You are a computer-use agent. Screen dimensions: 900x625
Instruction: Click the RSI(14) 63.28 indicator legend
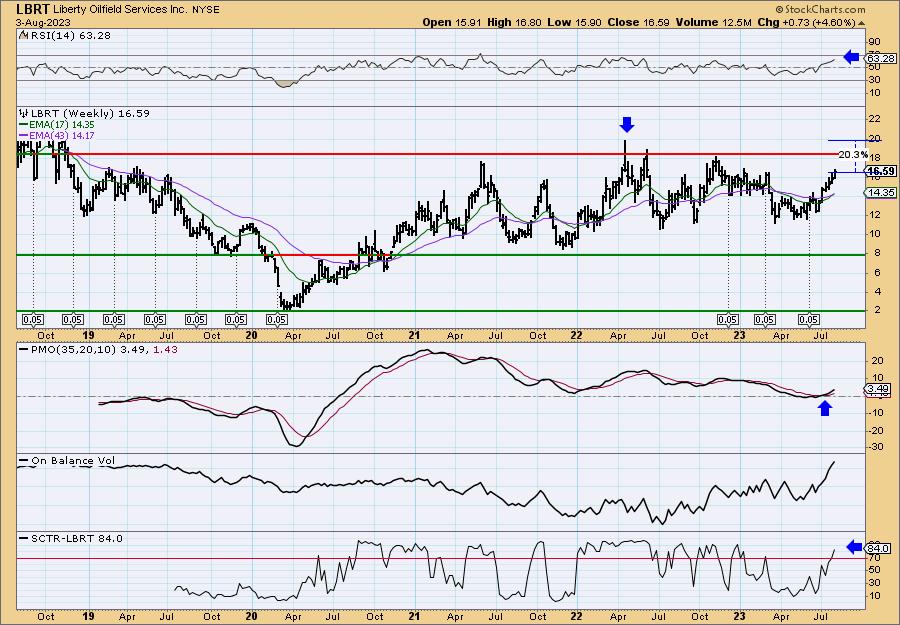pos(65,36)
